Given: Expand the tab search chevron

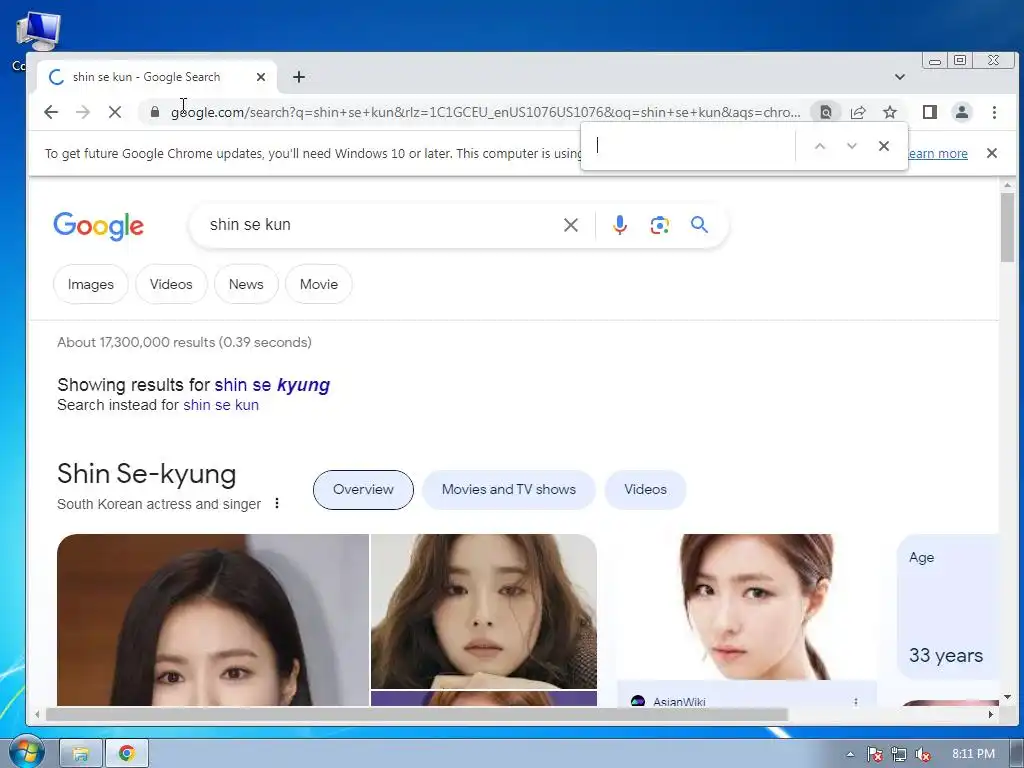Looking at the screenshot, I should coord(899,77).
